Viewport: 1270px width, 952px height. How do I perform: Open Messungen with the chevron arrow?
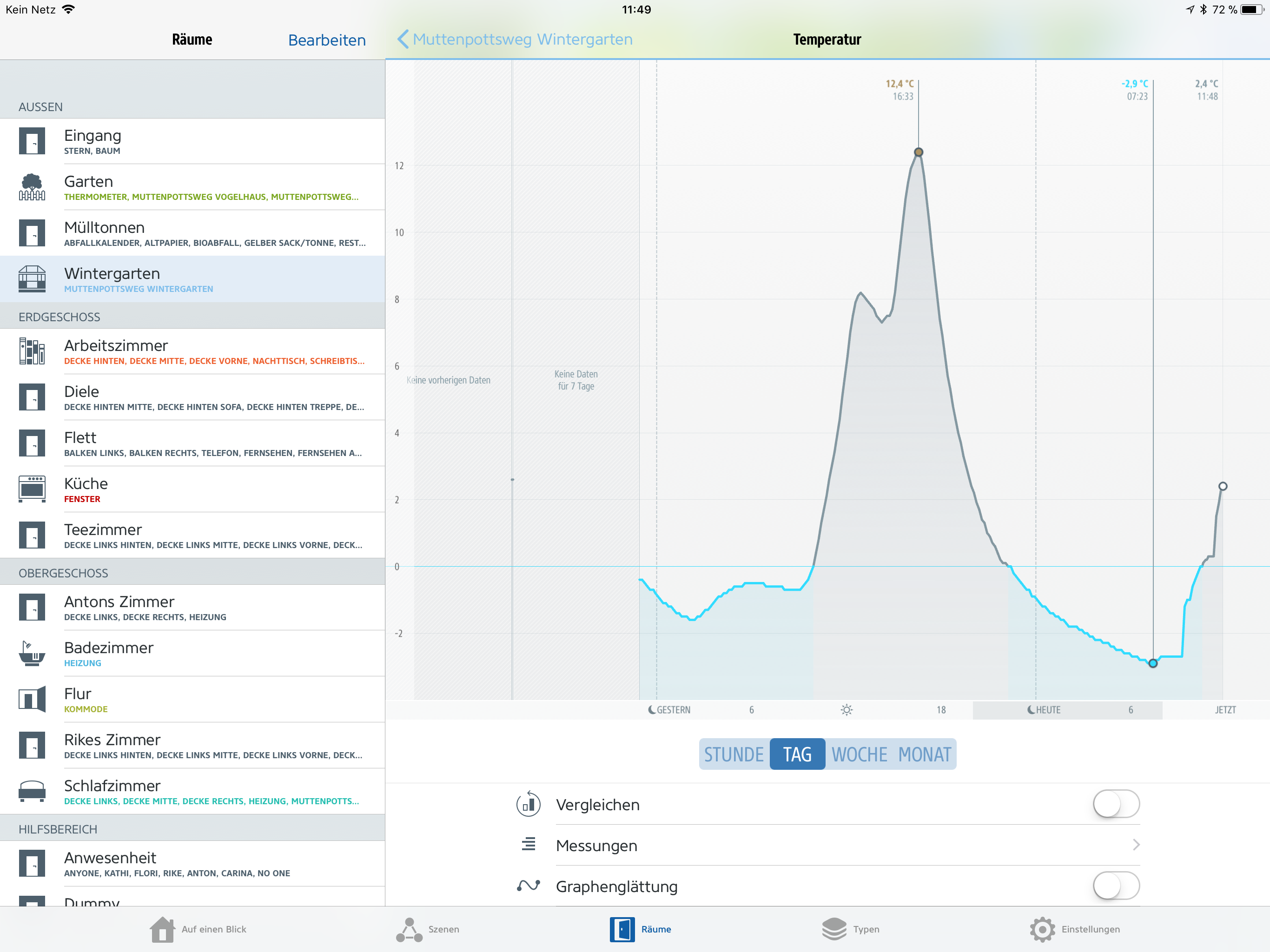[x=1136, y=845]
